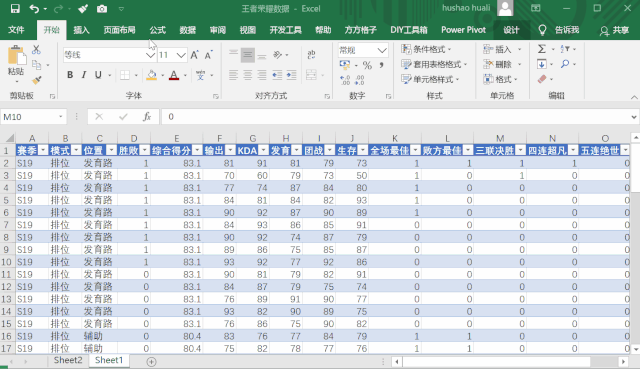Align text to the left
This screenshot has height=369, width=640.
(233, 75)
